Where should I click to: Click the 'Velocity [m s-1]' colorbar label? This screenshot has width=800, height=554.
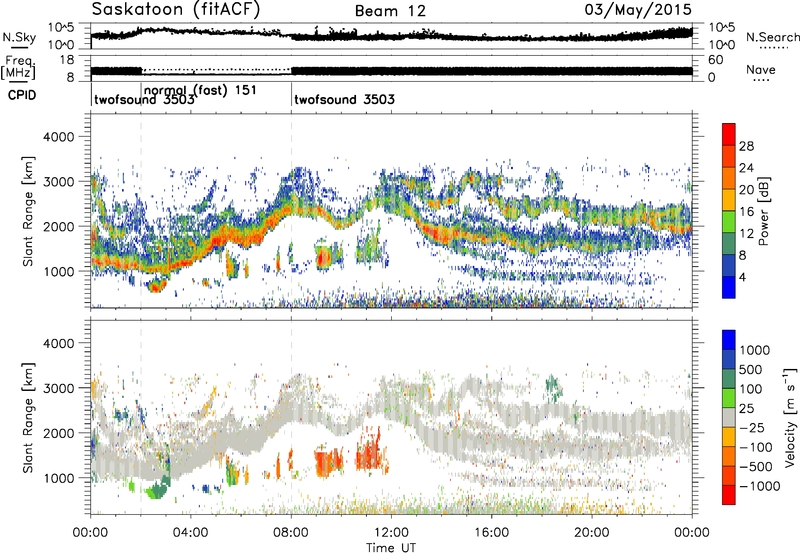pyautogui.click(x=790, y=417)
